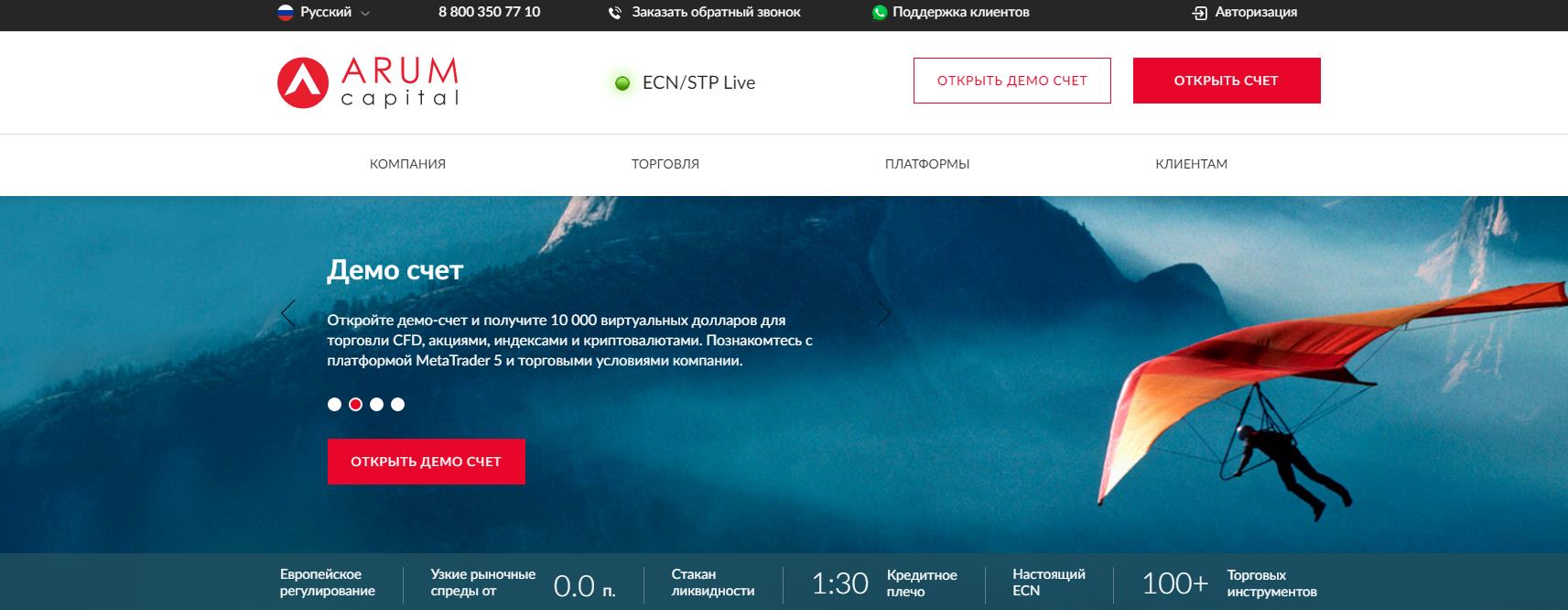
Task: Open the Платформы menu
Action: coord(927,164)
